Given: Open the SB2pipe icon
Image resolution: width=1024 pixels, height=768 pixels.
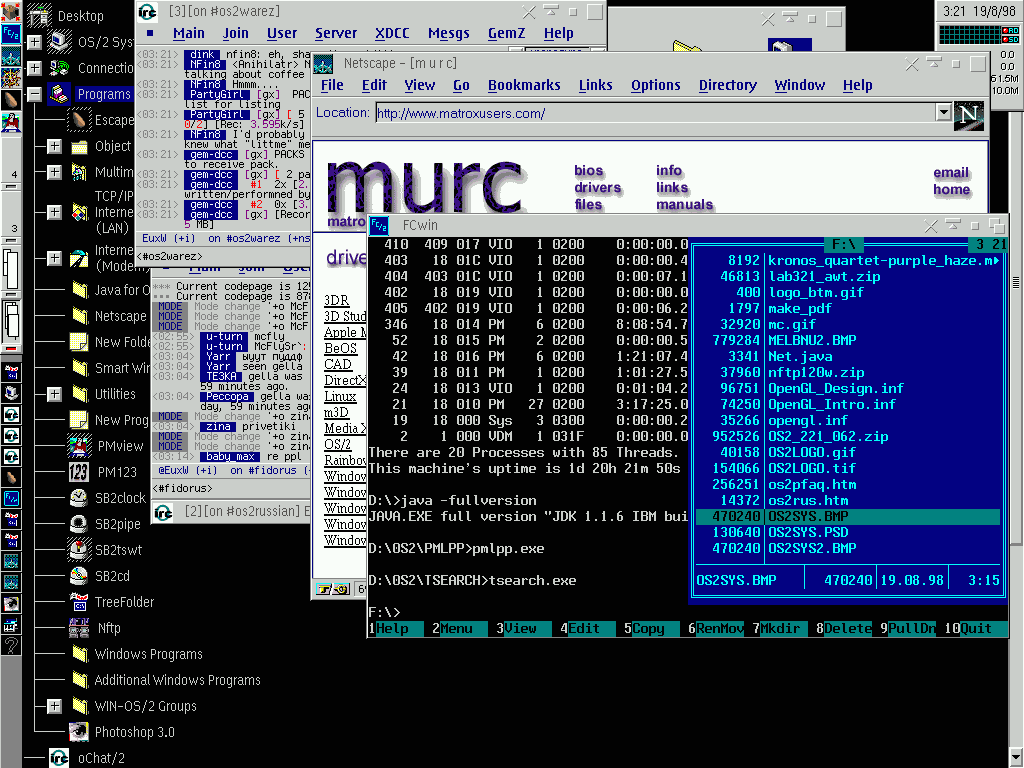Looking at the screenshot, I should [79, 524].
